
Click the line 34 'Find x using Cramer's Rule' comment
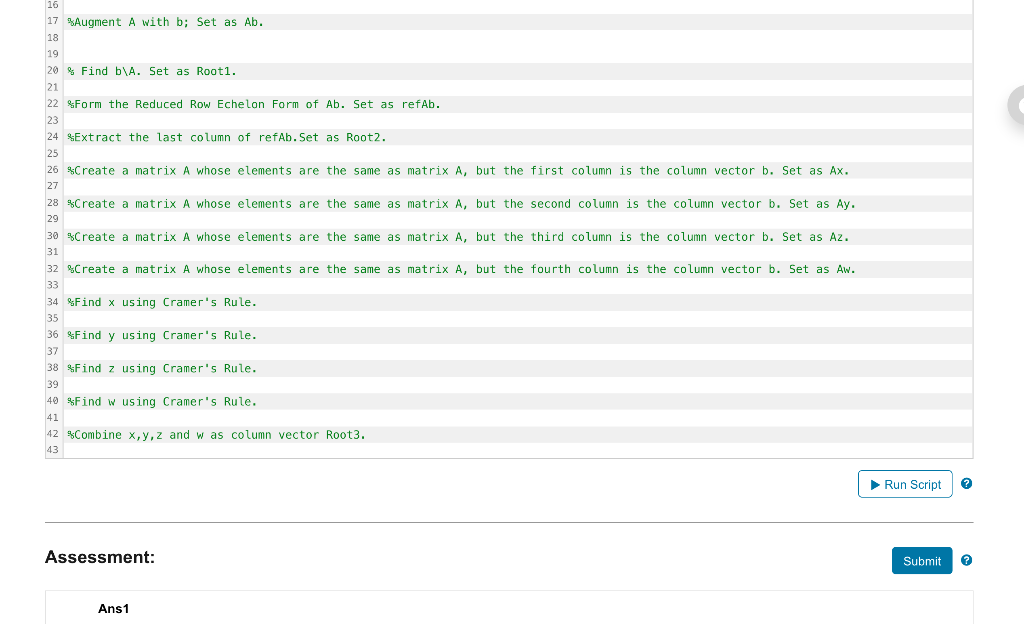(160, 302)
